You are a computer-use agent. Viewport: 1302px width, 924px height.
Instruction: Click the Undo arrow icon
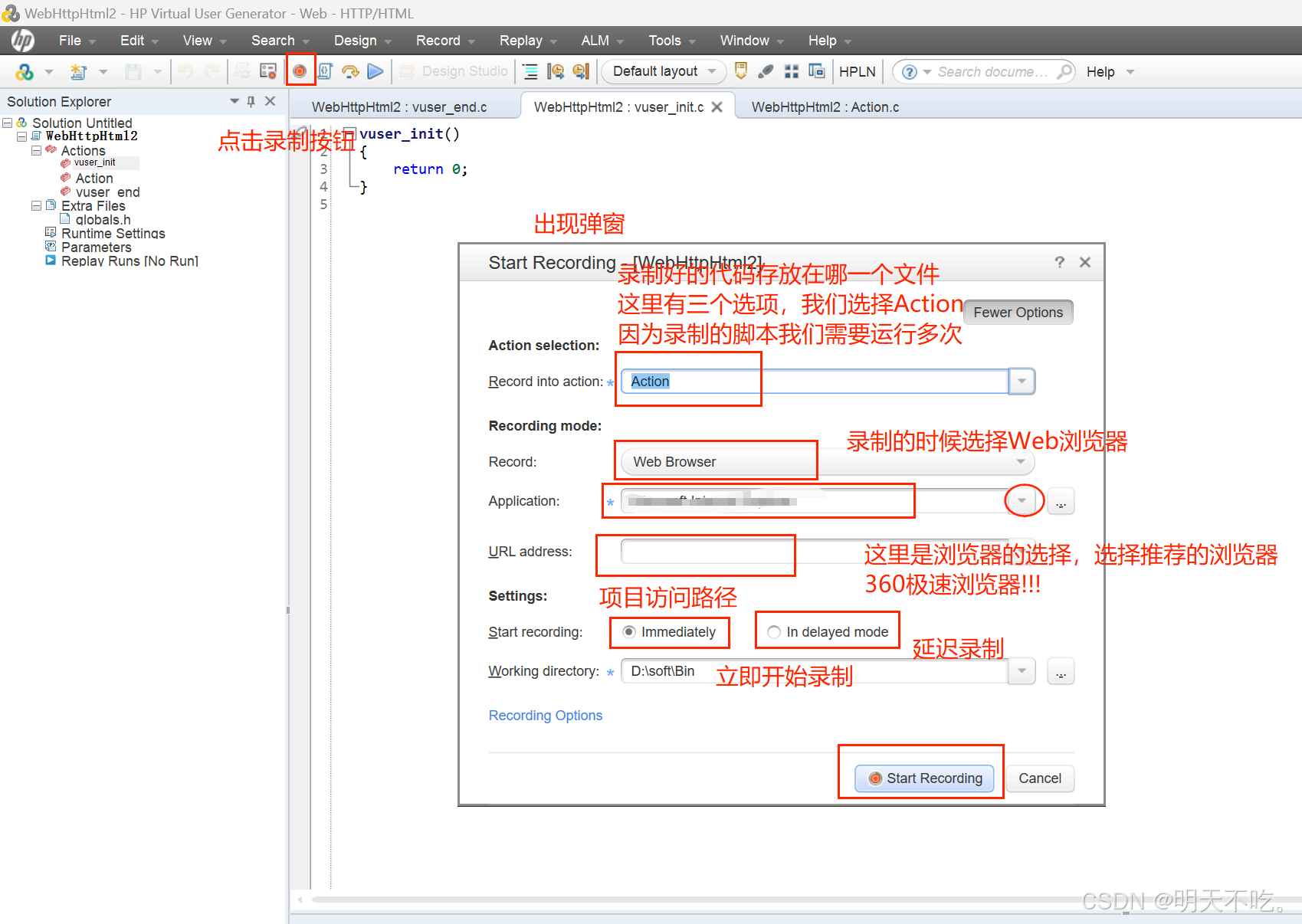pos(185,71)
